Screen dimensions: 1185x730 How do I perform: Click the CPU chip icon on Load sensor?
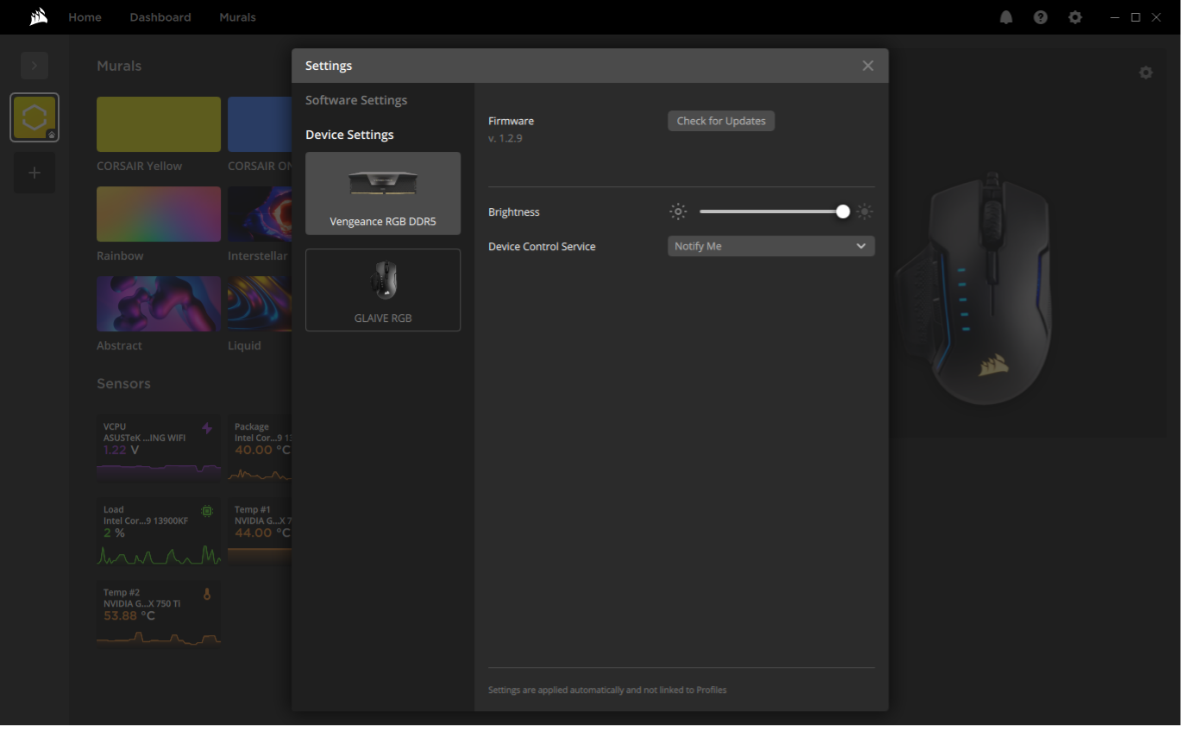(208, 512)
